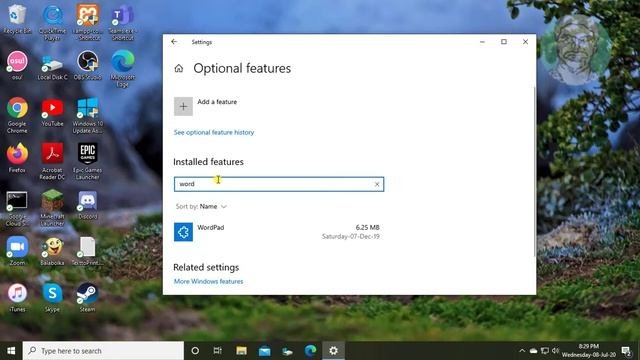Select the Google Chrome desktop icon
640x360 pixels.
click(x=17, y=115)
